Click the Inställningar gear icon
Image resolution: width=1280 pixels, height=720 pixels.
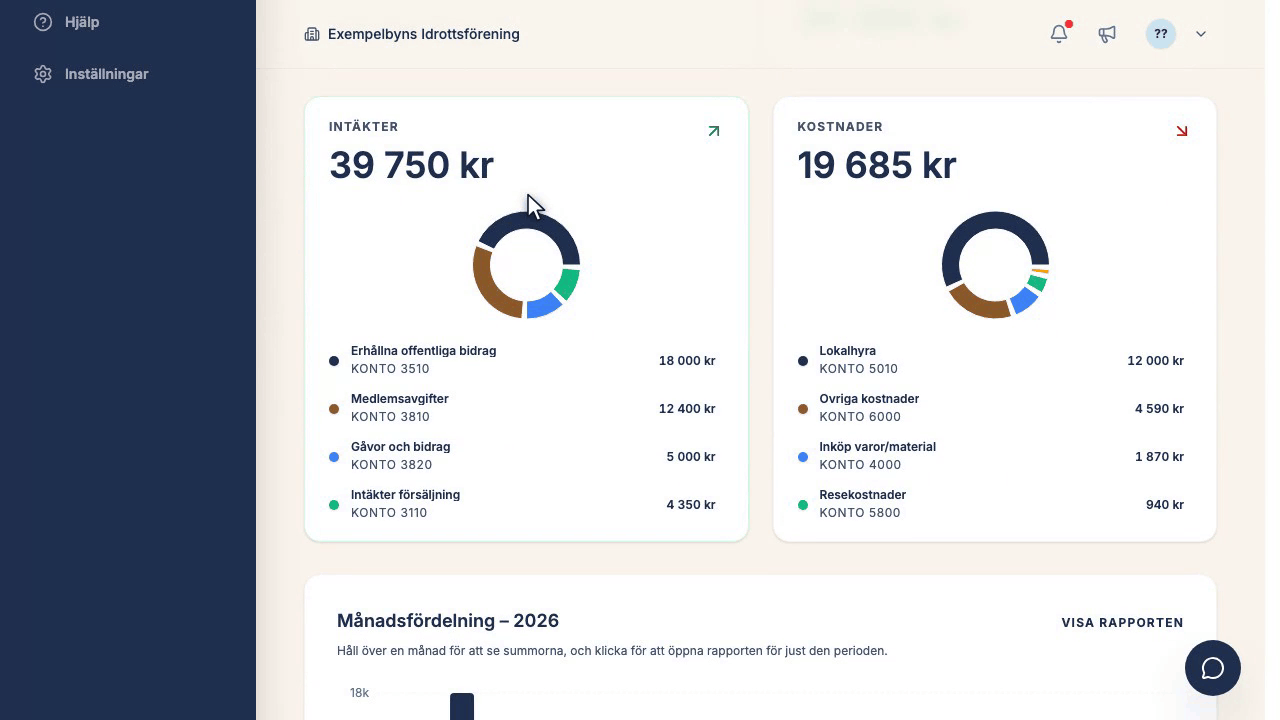pos(43,74)
